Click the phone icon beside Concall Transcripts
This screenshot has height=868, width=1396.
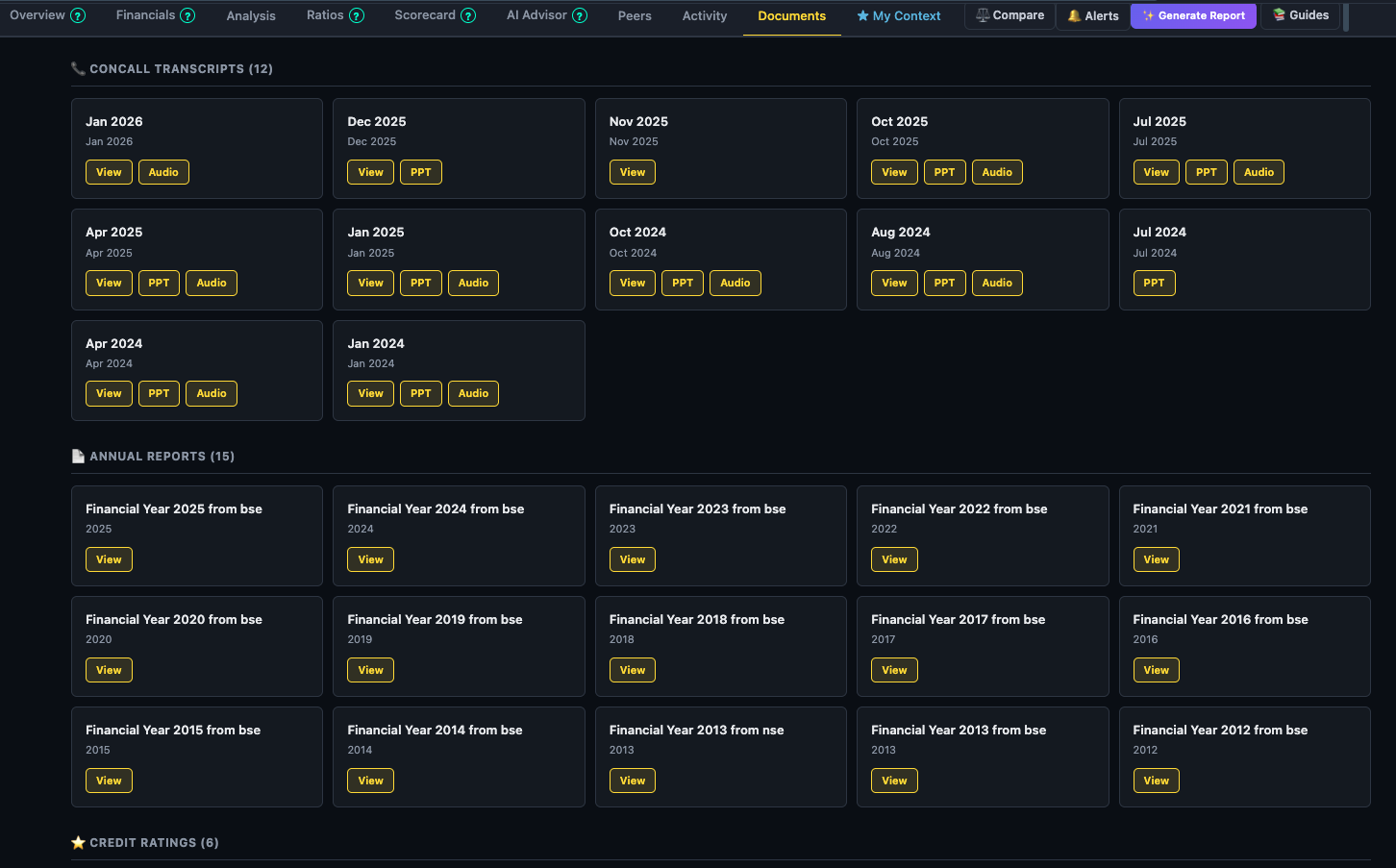[x=78, y=68]
